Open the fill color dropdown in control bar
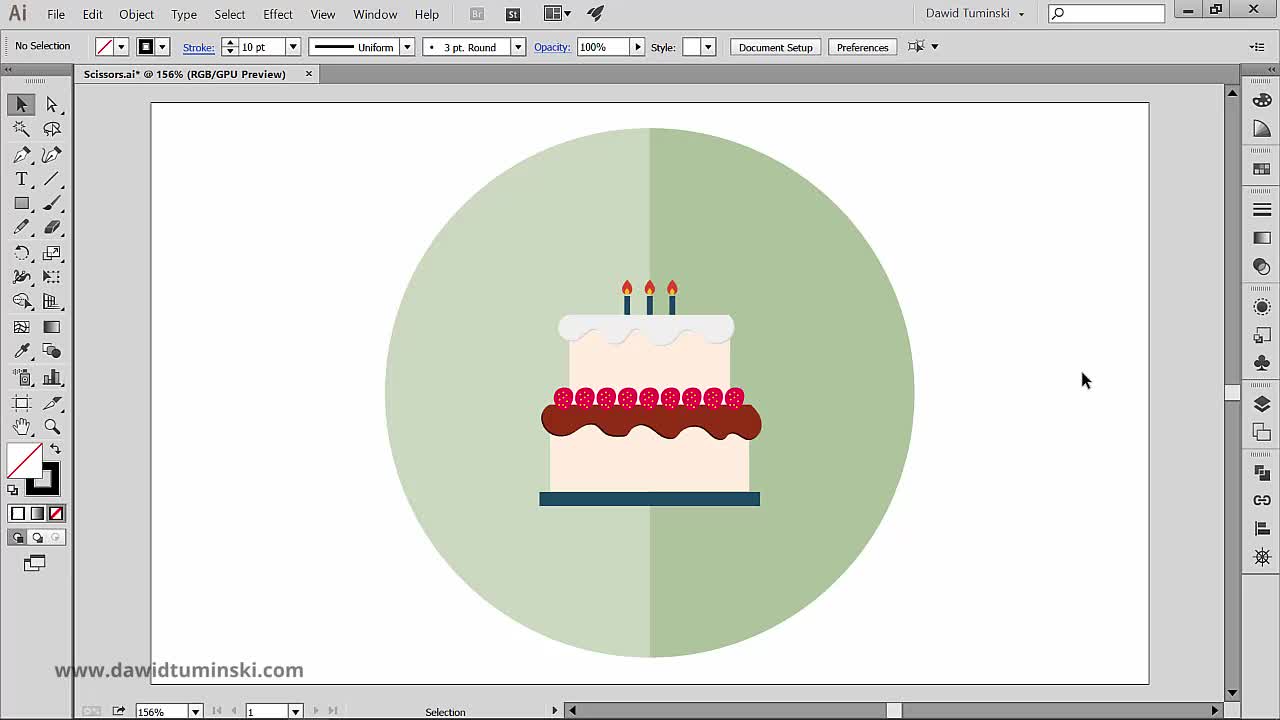Viewport: 1280px width, 720px height. [121, 47]
